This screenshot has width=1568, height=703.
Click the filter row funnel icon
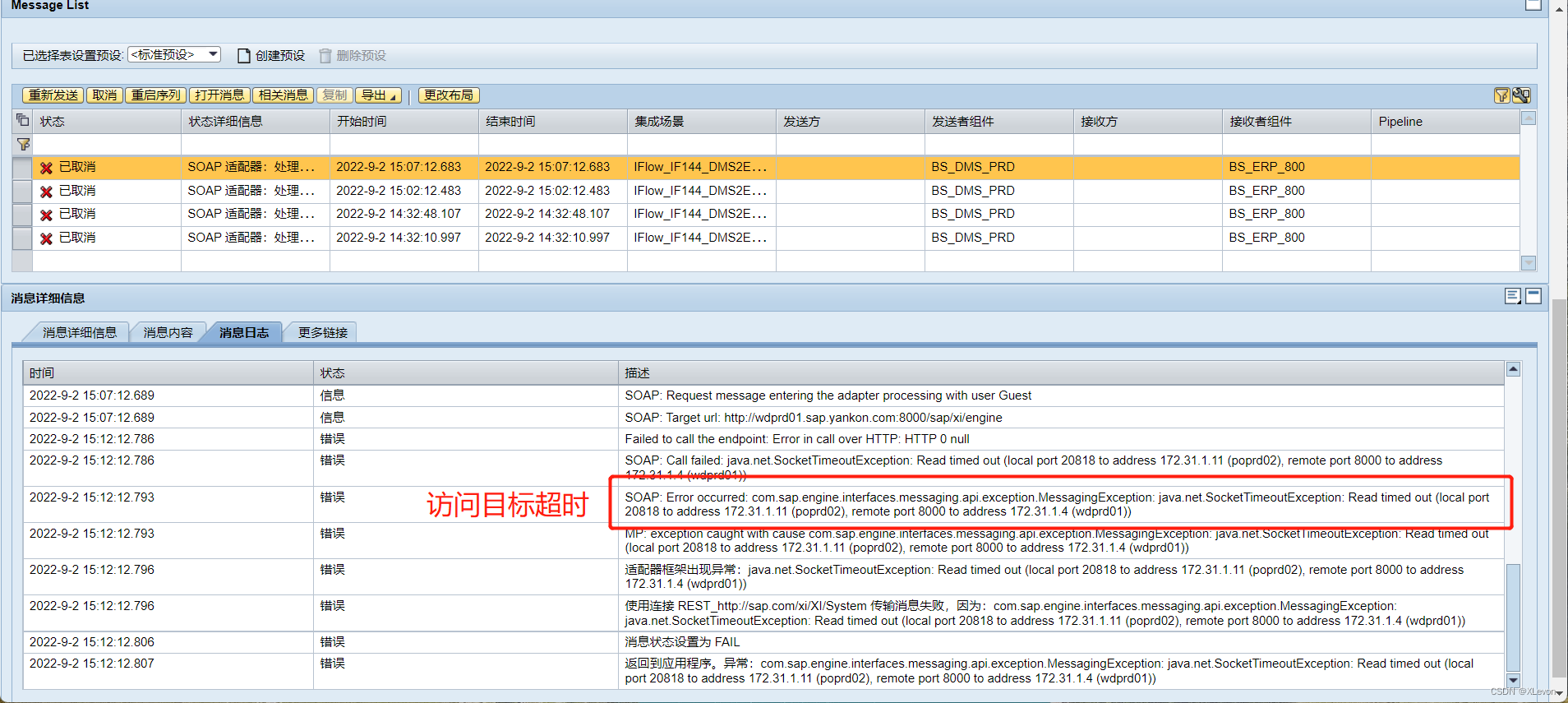(x=23, y=144)
